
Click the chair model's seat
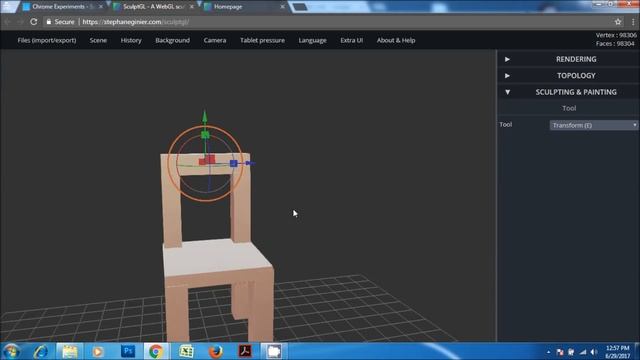coord(216,258)
